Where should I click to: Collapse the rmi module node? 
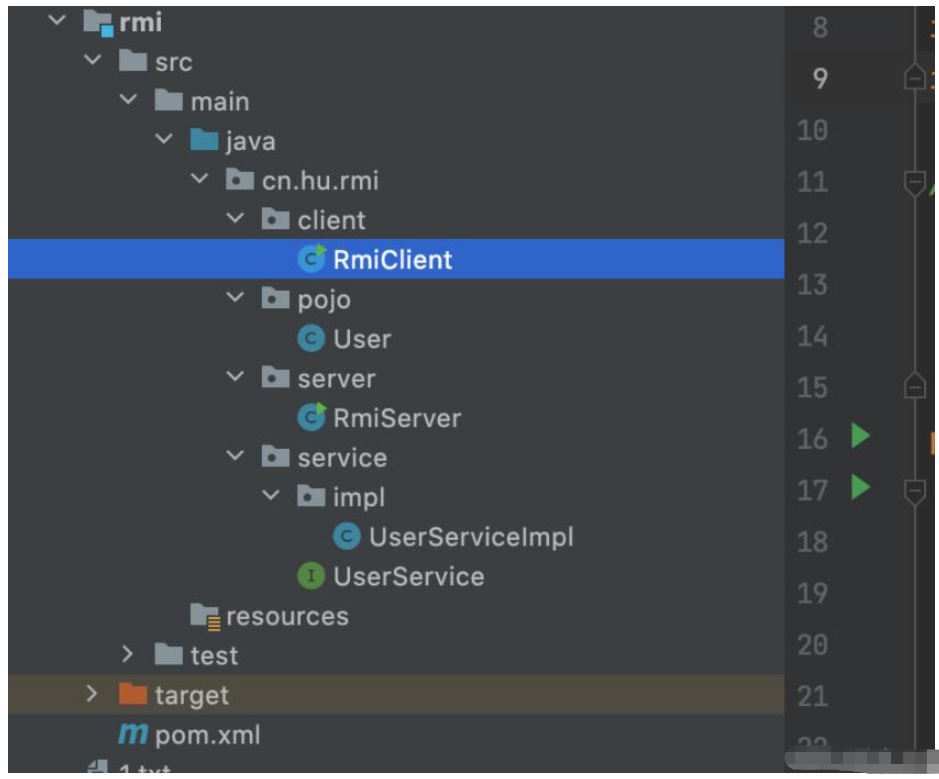click(x=57, y=20)
